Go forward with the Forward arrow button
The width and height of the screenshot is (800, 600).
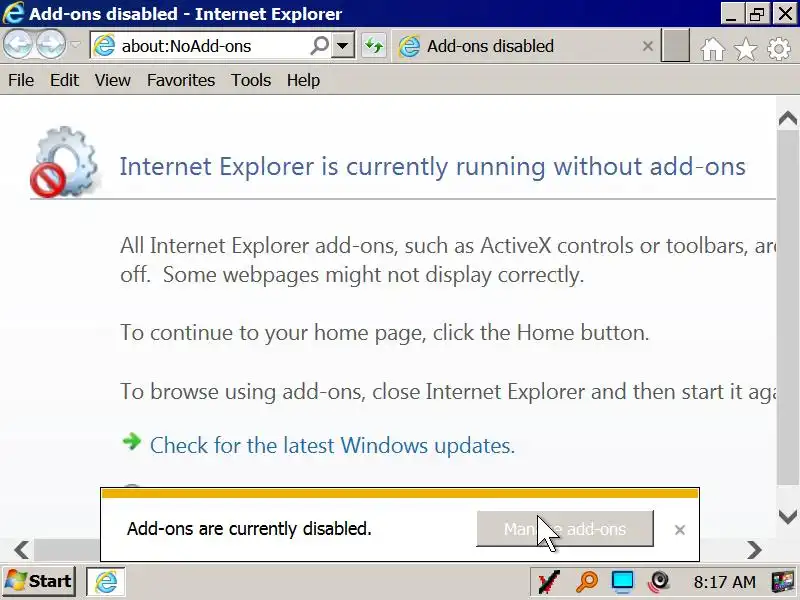51,45
